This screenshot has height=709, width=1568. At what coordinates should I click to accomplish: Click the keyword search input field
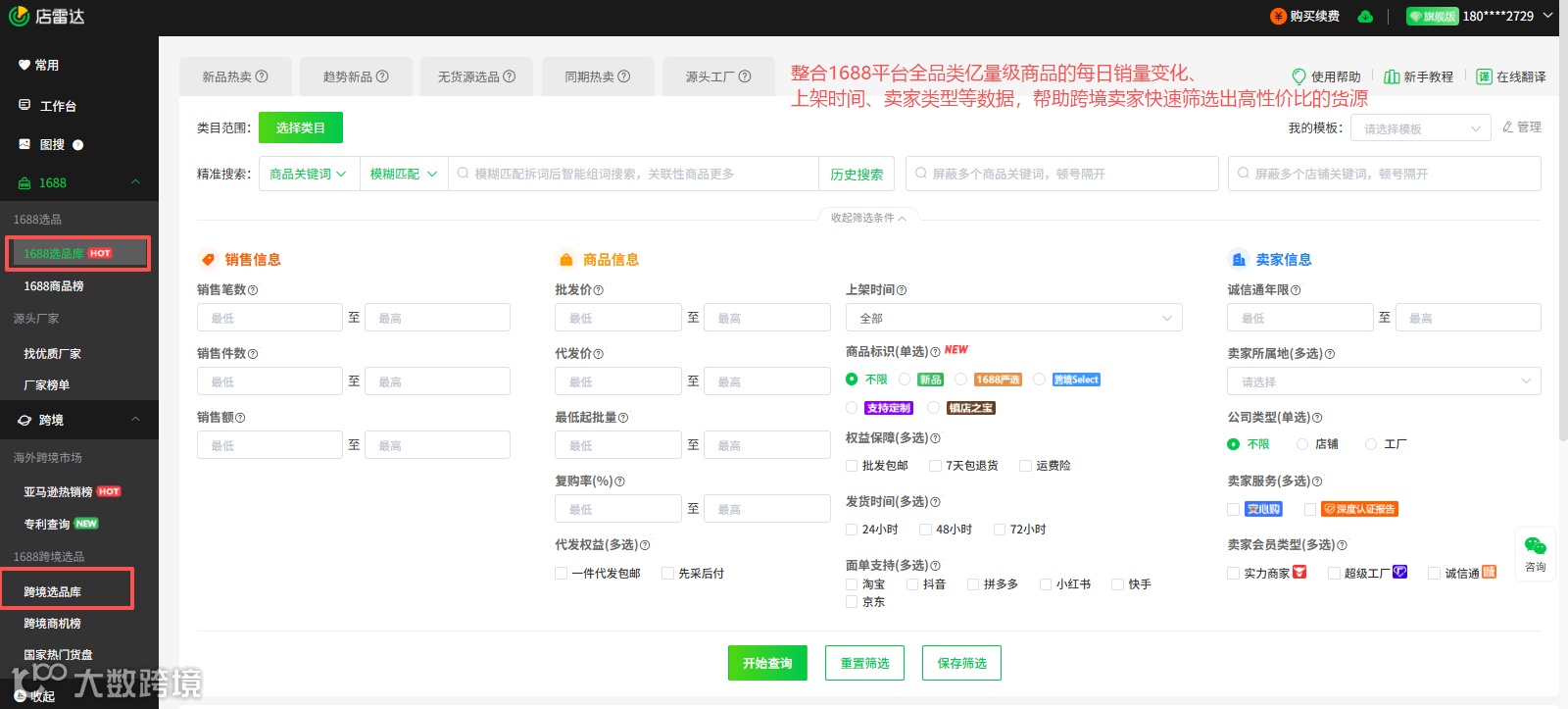[x=633, y=174]
